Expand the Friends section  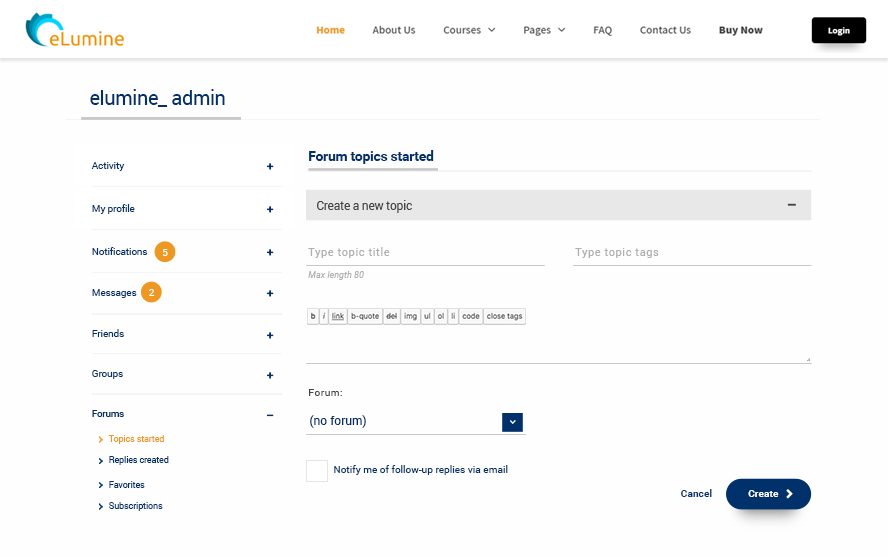point(270,335)
